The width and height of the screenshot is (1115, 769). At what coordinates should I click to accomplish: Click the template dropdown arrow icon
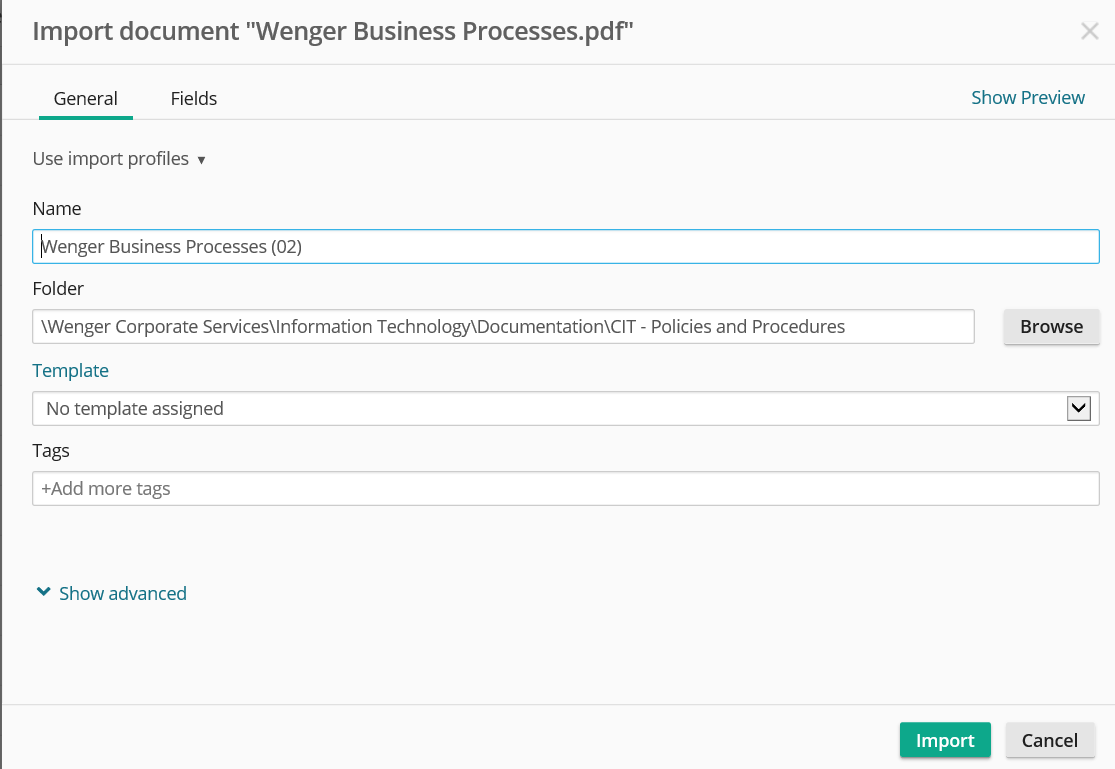[1078, 408]
